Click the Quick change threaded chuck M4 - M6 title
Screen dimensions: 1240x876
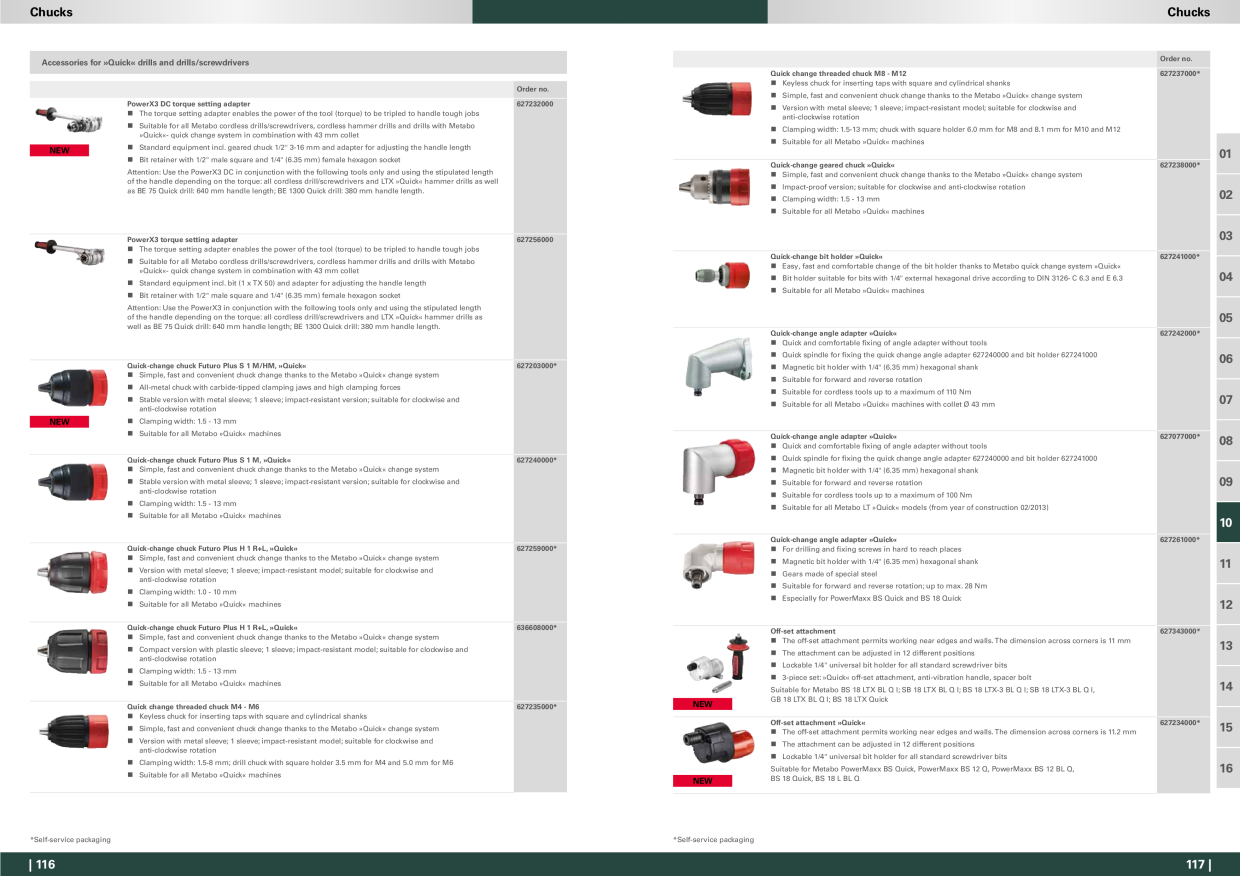click(x=193, y=706)
